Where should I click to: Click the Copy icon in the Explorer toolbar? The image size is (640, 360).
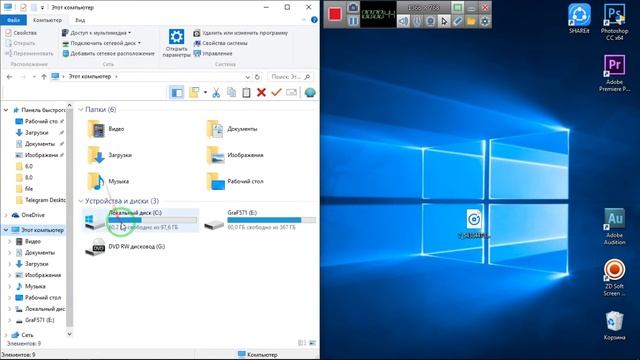tap(231, 93)
